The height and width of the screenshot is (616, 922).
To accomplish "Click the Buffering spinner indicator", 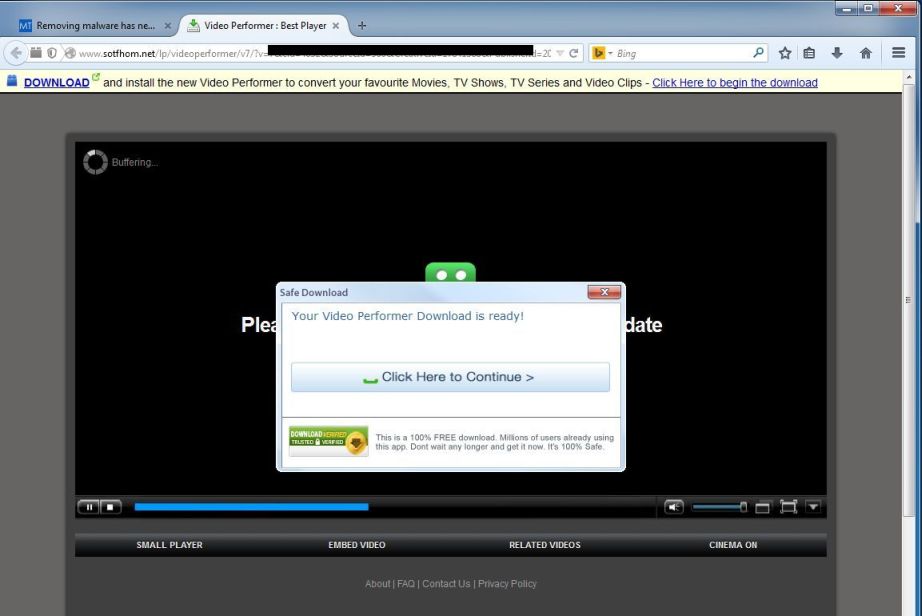I will (x=95, y=162).
